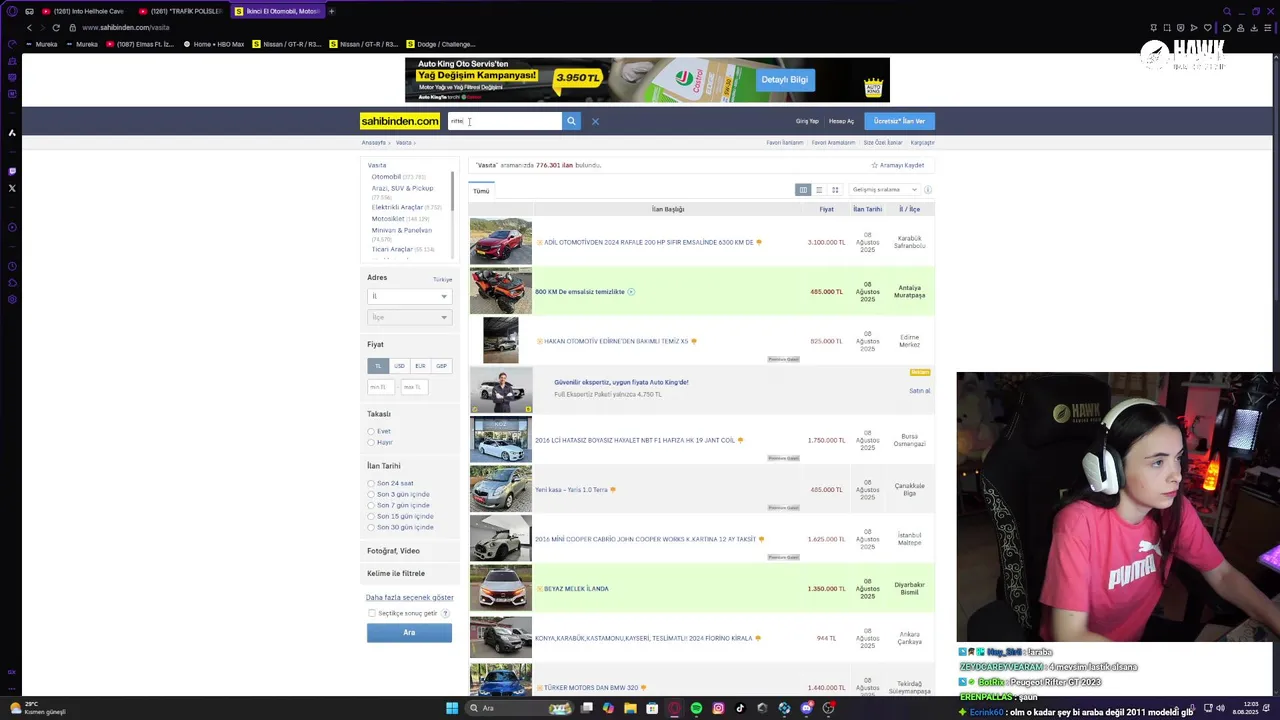Choose GBP currency option
The image size is (1280, 720).
(x=441, y=366)
